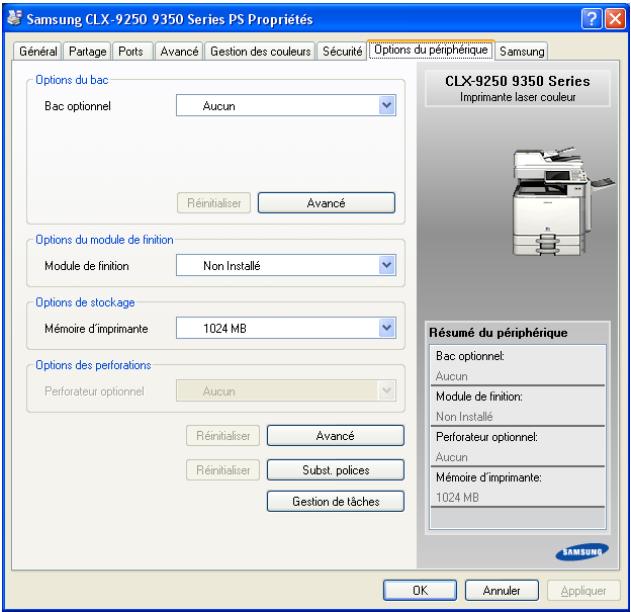Open Subst. polices dialog
The width and height of the screenshot is (631, 612).
click(335, 470)
